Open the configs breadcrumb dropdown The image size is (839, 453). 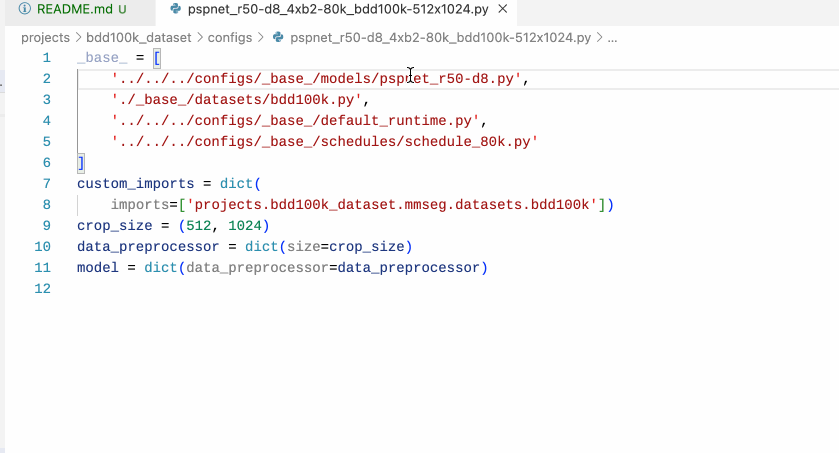[x=230, y=37]
